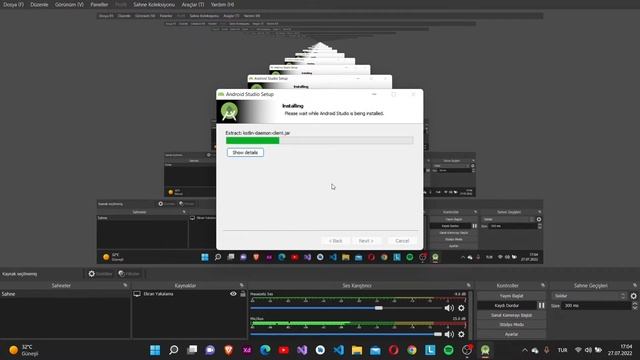Screen dimensions: 640x360
Task: Open Spotify from the main taskbar
Action: click(449, 350)
